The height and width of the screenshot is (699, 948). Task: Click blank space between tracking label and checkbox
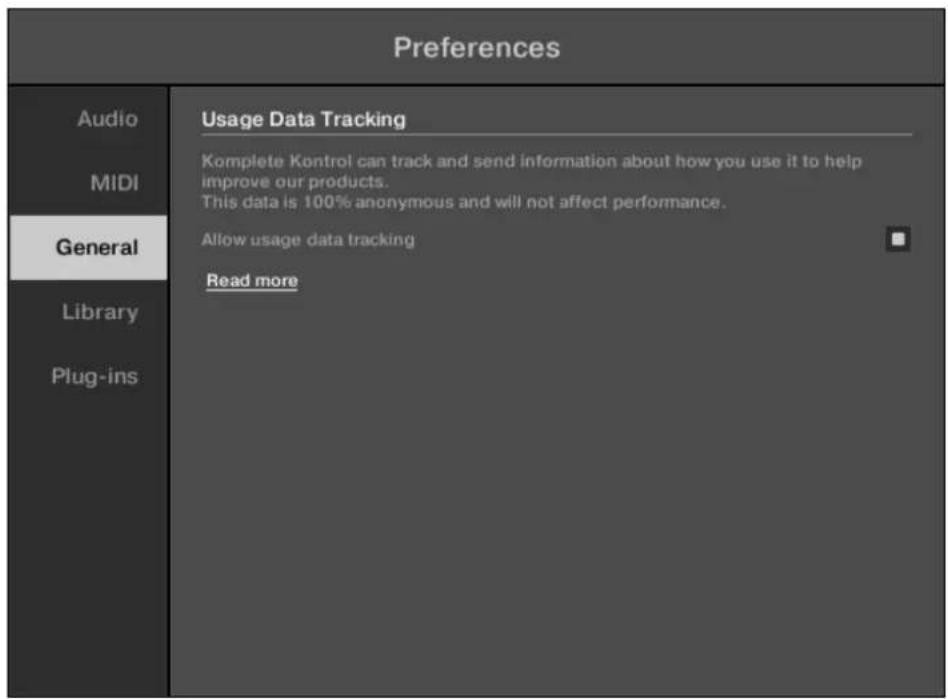(650, 240)
